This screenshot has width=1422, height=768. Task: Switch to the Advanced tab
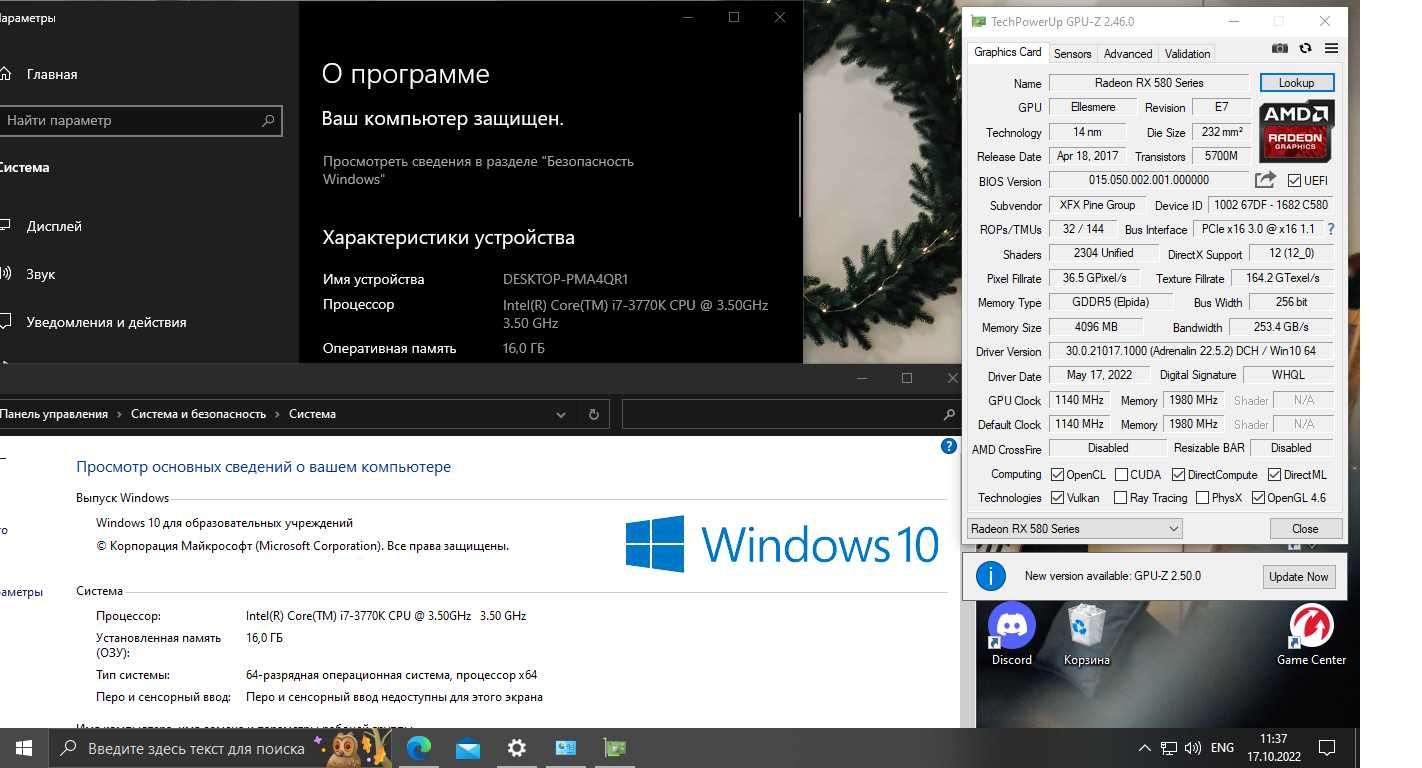pyautogui.click(x=1128, y=54)
